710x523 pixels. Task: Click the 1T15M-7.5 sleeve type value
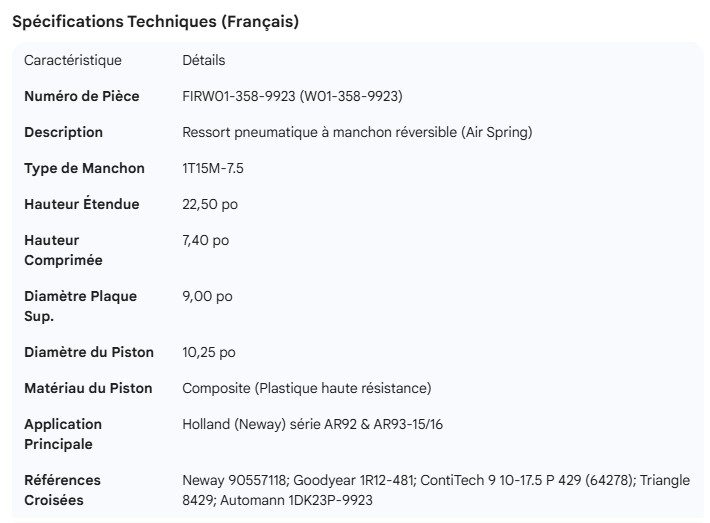tap(213, 168)
